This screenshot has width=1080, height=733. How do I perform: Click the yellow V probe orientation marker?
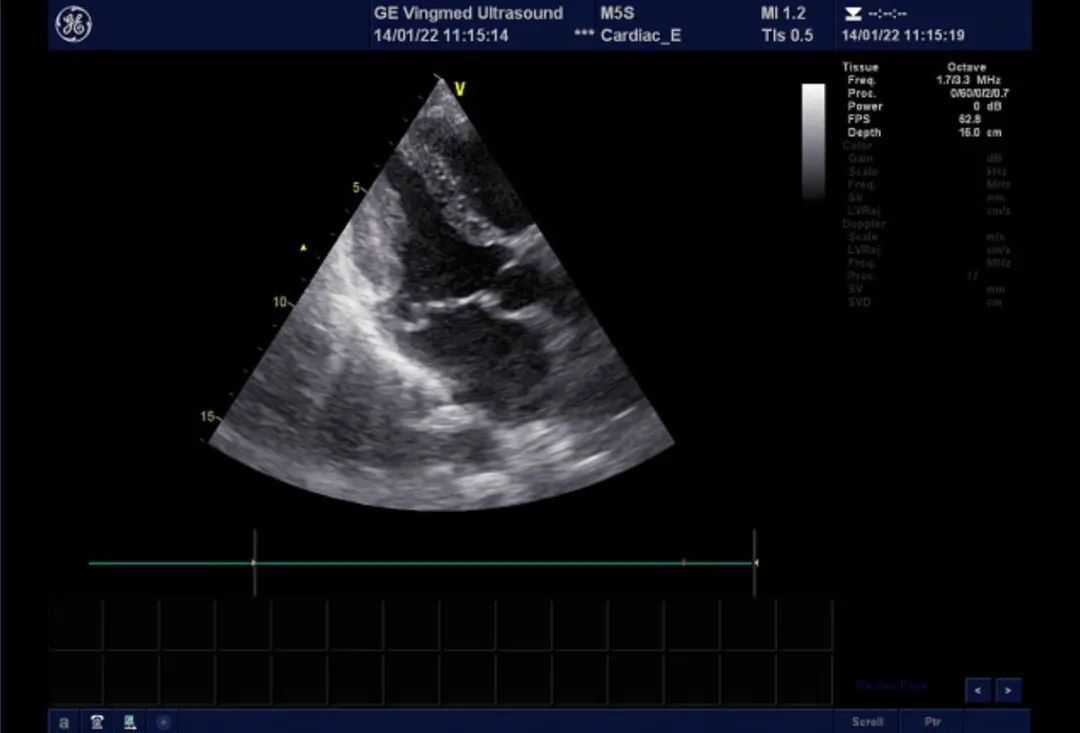pyautogui.click(x=459, y=90)
